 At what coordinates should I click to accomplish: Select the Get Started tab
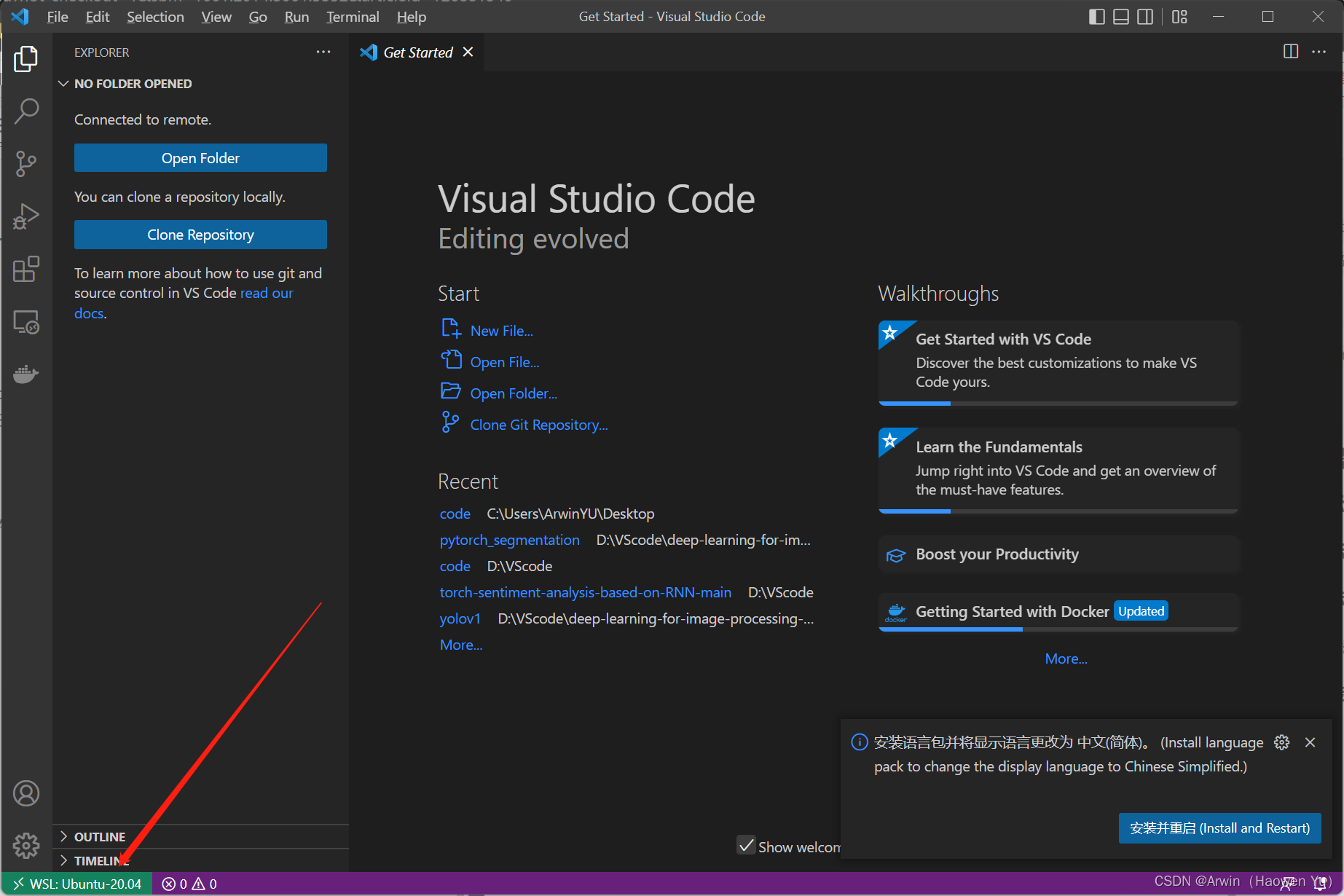417,52
